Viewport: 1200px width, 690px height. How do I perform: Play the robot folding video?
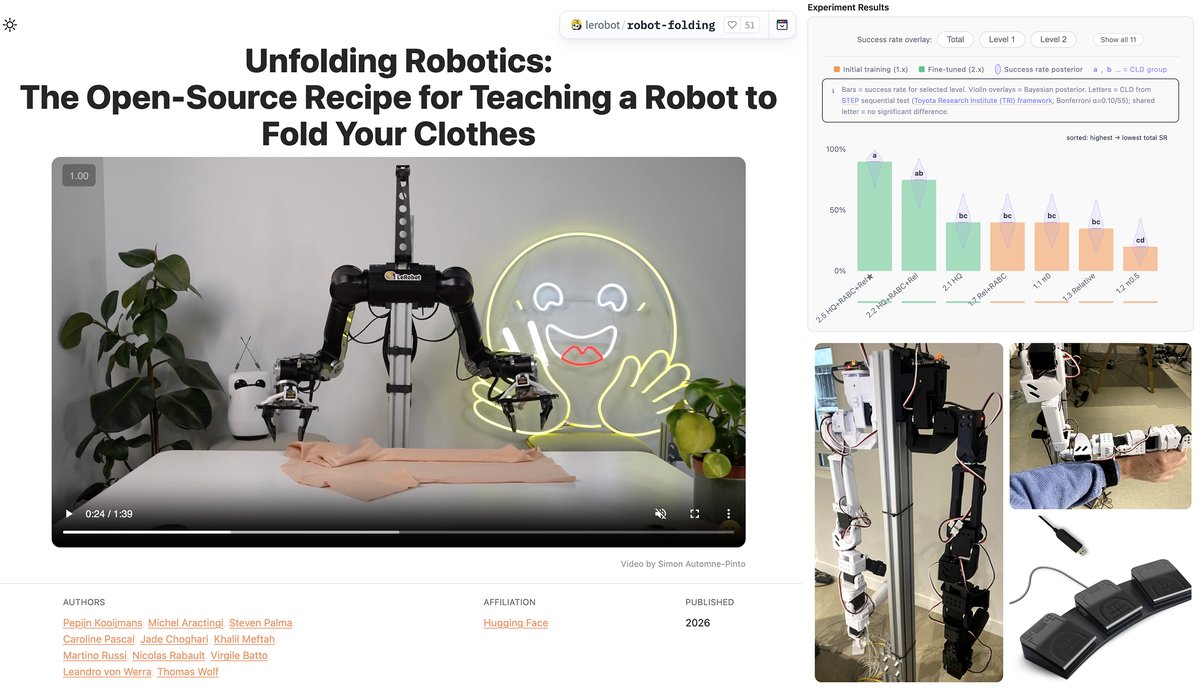tap(69, 514)
